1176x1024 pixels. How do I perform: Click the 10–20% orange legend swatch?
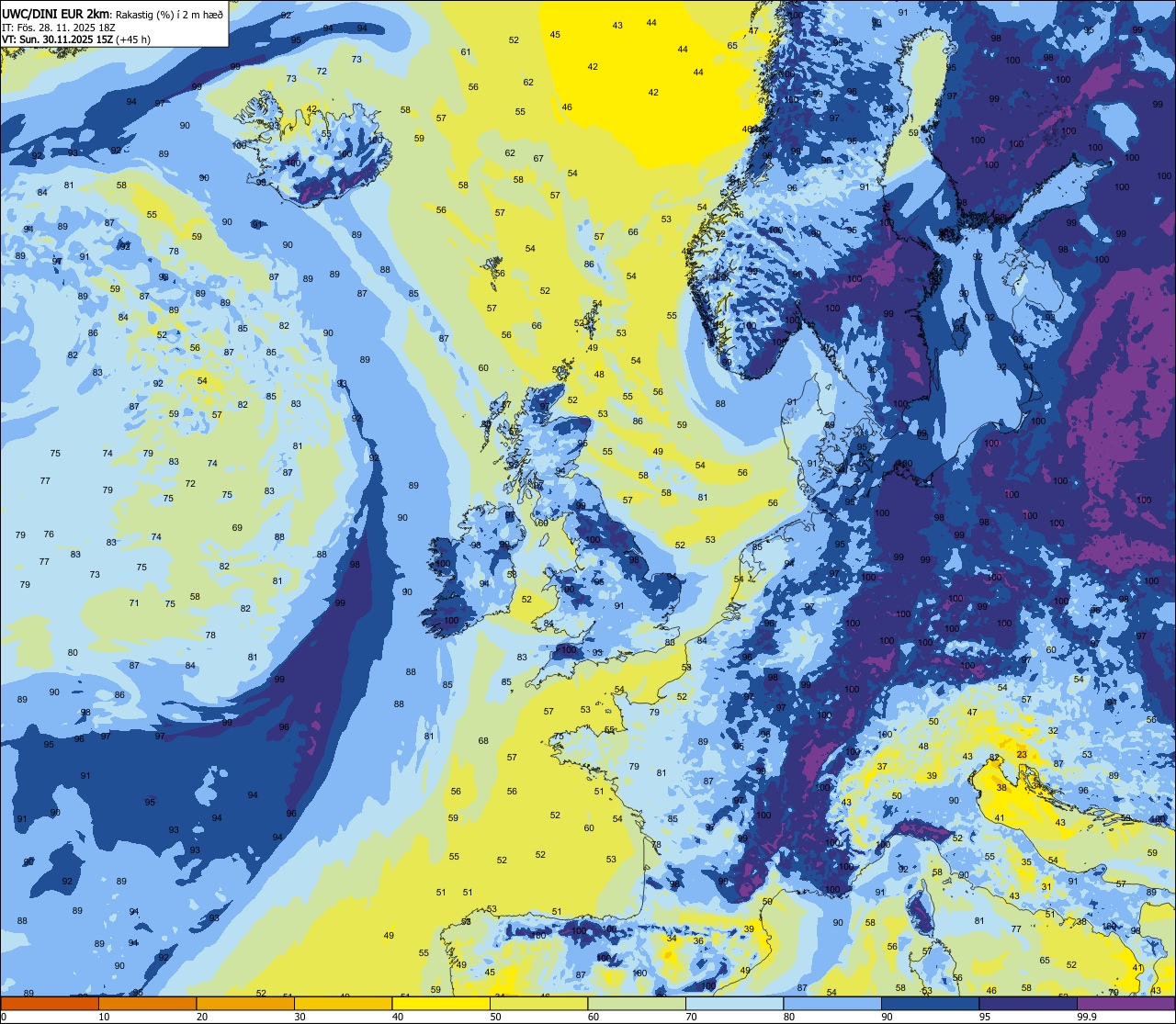(x=147, y=1003)
